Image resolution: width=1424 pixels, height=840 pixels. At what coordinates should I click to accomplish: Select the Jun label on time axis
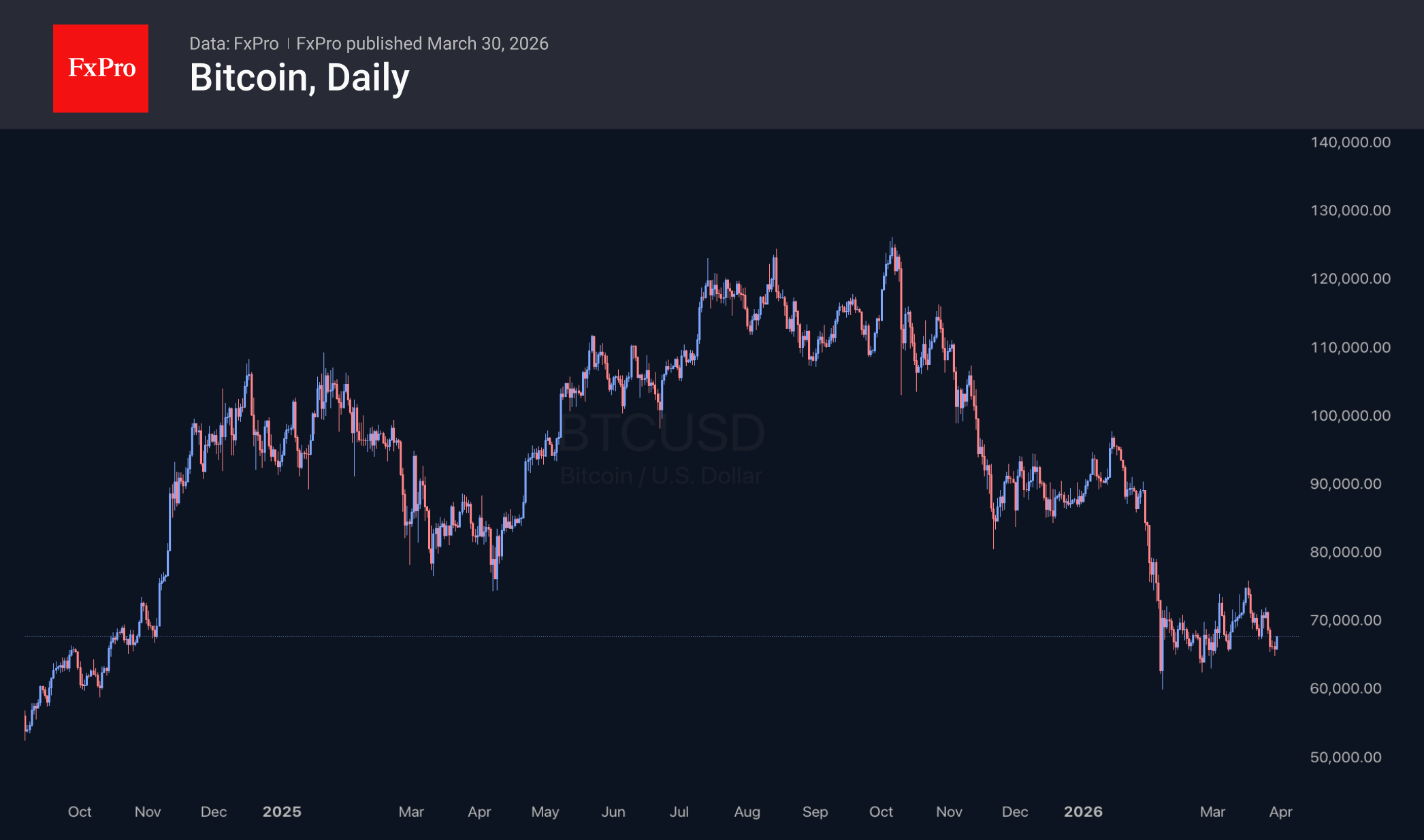613,811
